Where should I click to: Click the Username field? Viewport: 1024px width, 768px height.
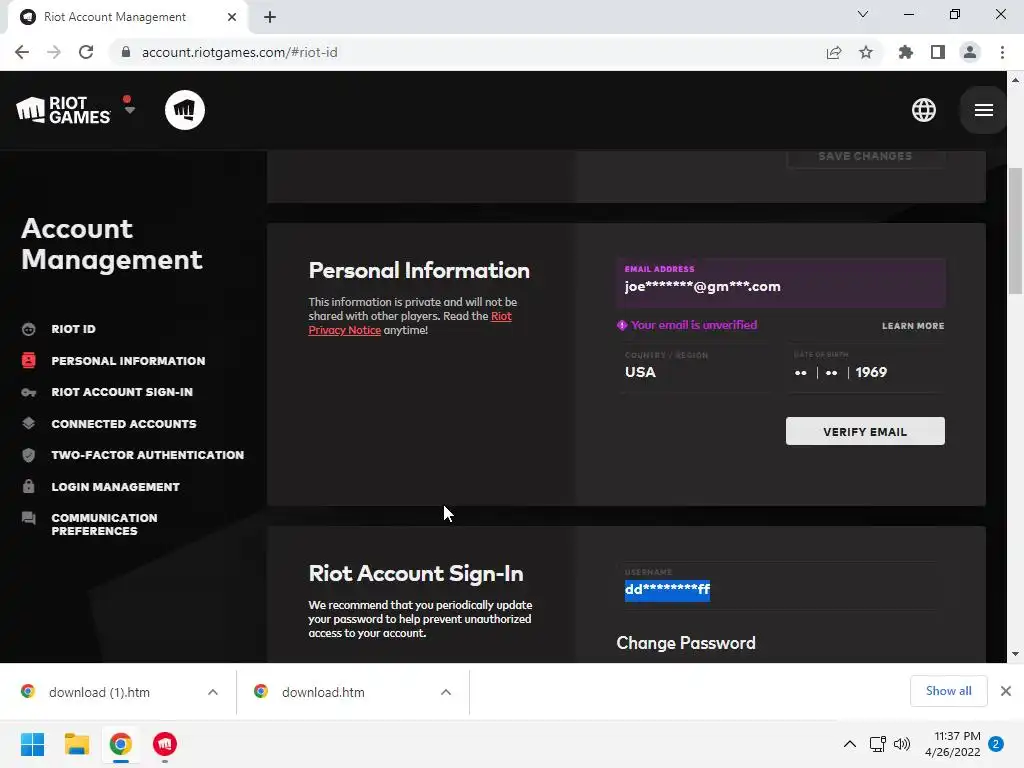[x=780, y=585]
